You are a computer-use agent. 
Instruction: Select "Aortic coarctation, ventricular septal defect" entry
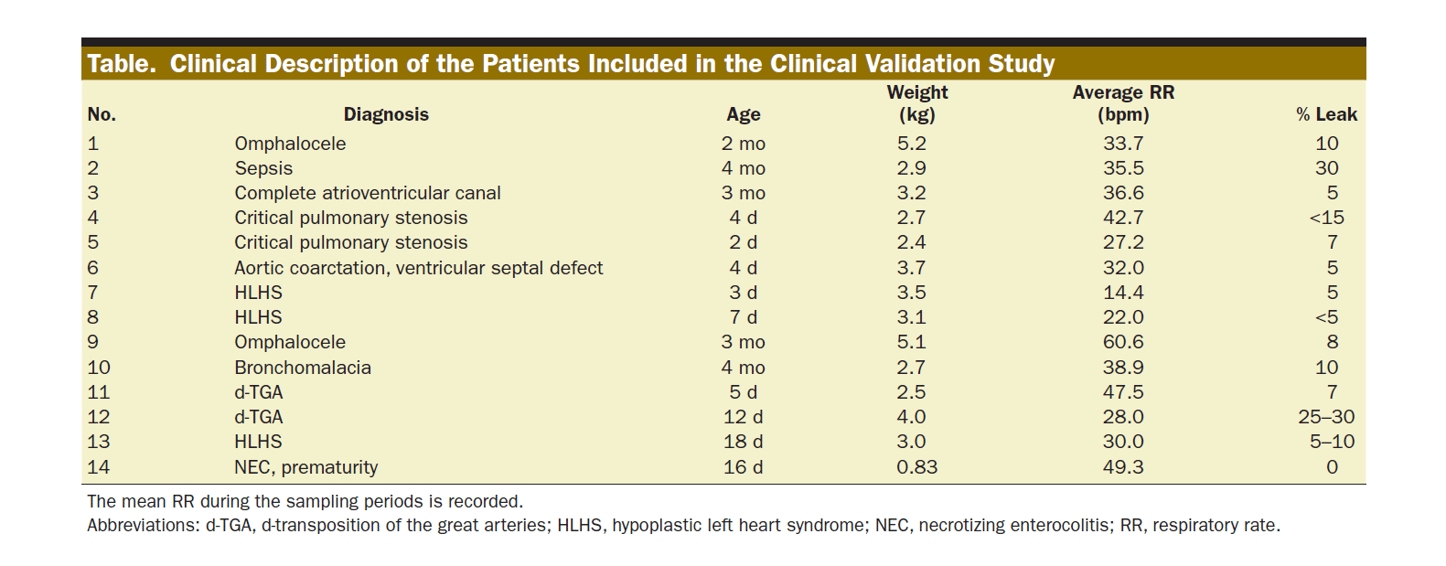(418, 268)
